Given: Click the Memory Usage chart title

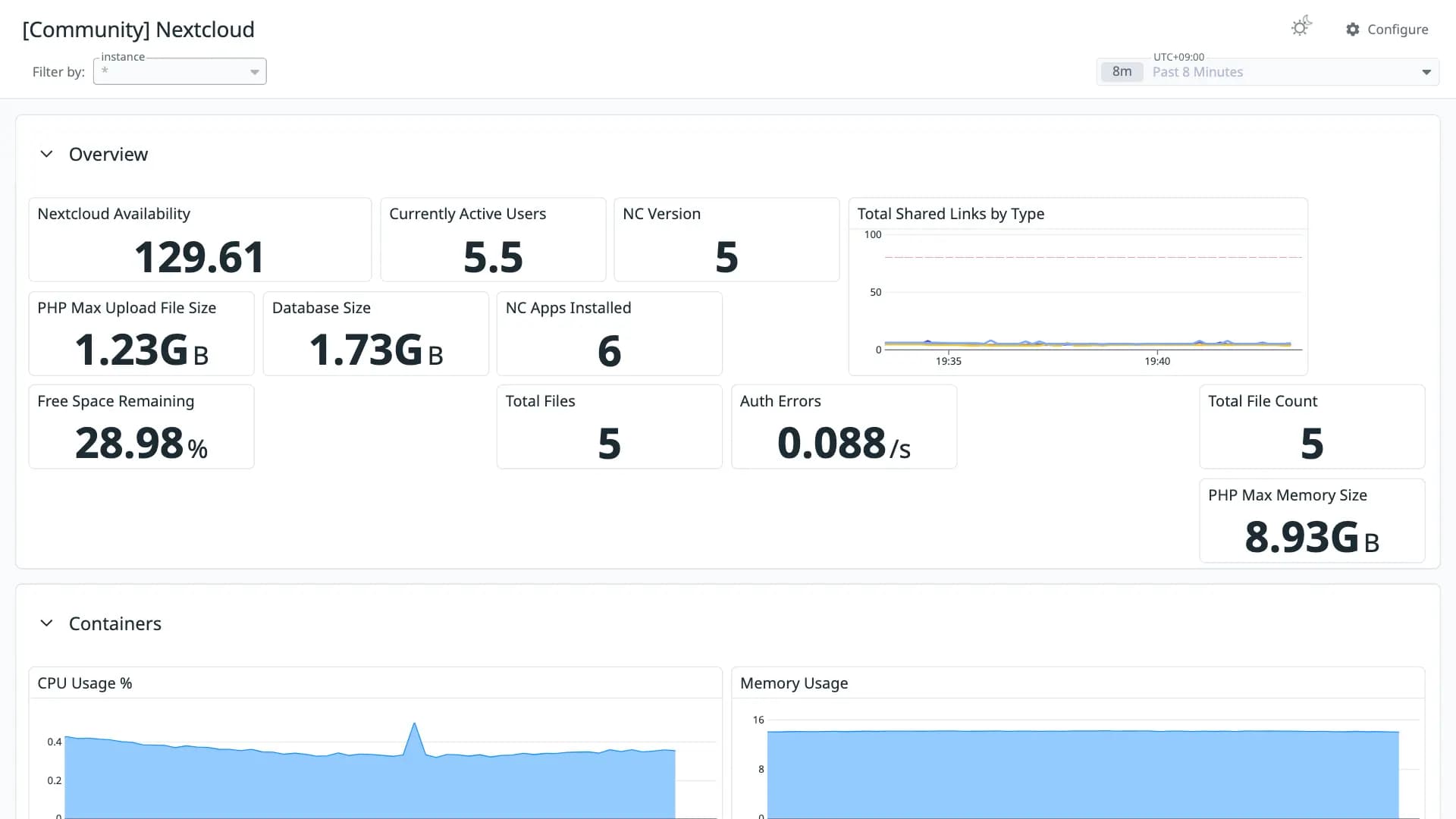Looking at the screenshot, I should (x=793, y=683).
